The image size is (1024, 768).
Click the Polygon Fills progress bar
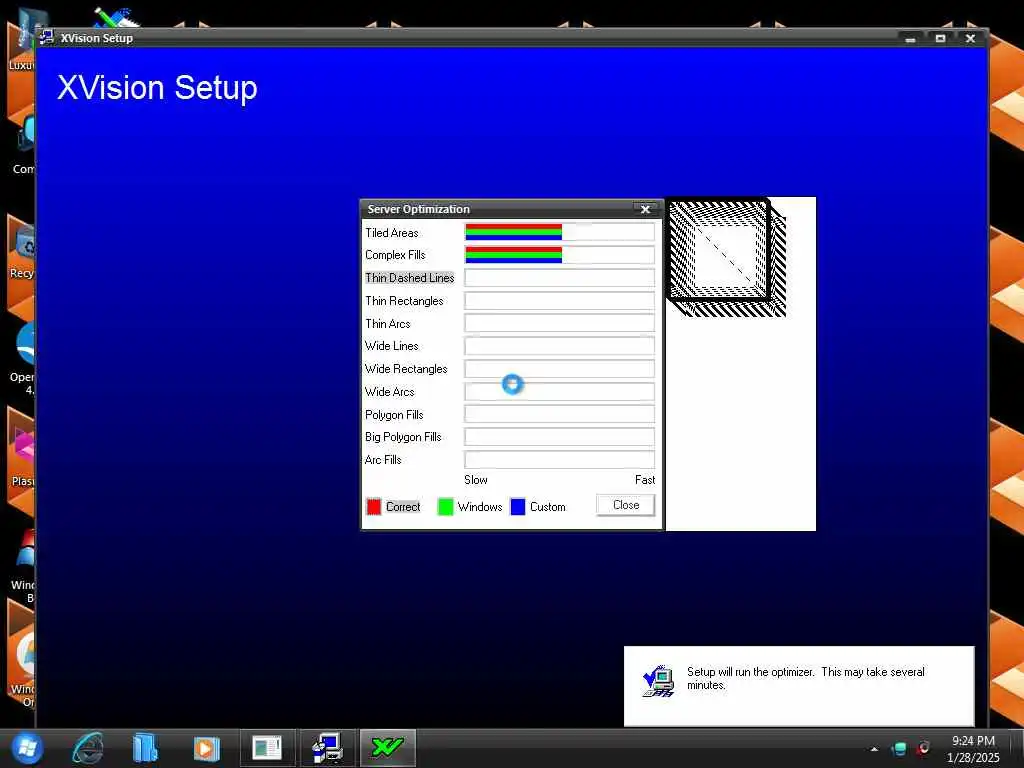tap(560, 414)
